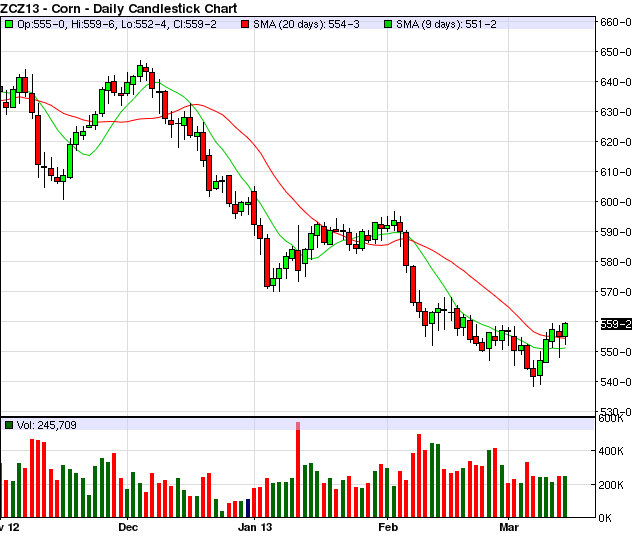Click the '620-0' price axis label
The image size is (640, 536).
coord(616,142)
